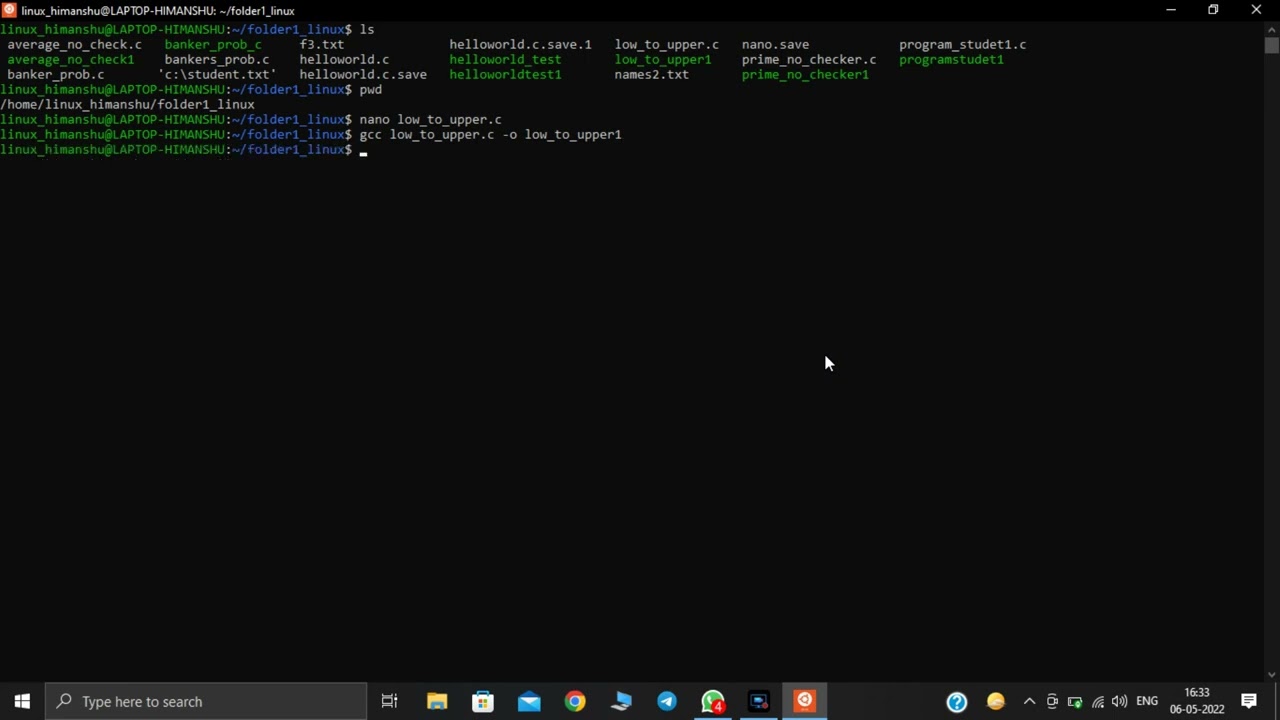Click the file name helloworld.c
The width and height of the screenshot is (1280, 720).
pos(344,59)
